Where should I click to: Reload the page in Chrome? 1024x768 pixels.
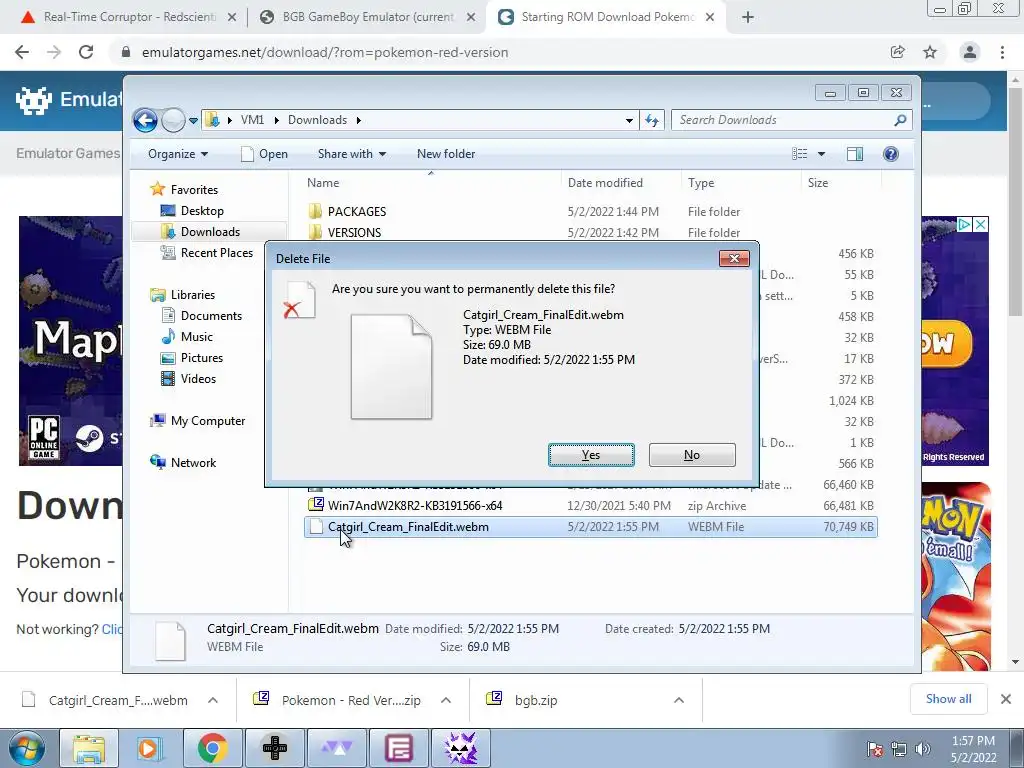pos(86,52)
